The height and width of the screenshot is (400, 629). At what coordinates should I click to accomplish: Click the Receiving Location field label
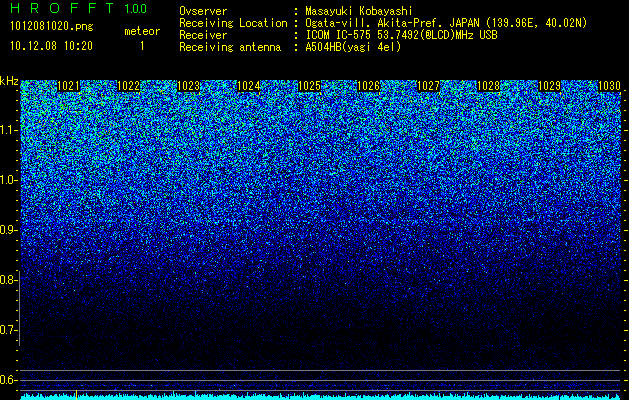233,23
